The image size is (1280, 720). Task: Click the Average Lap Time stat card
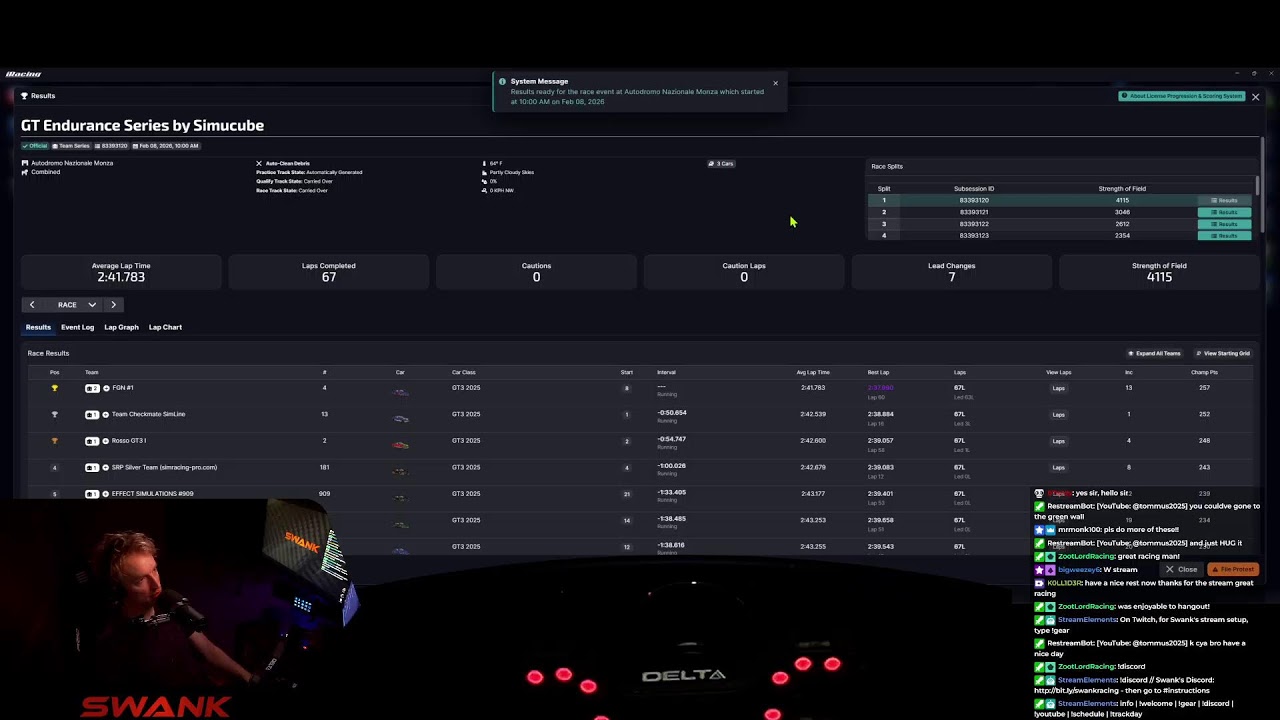click(x=121, y=272)
